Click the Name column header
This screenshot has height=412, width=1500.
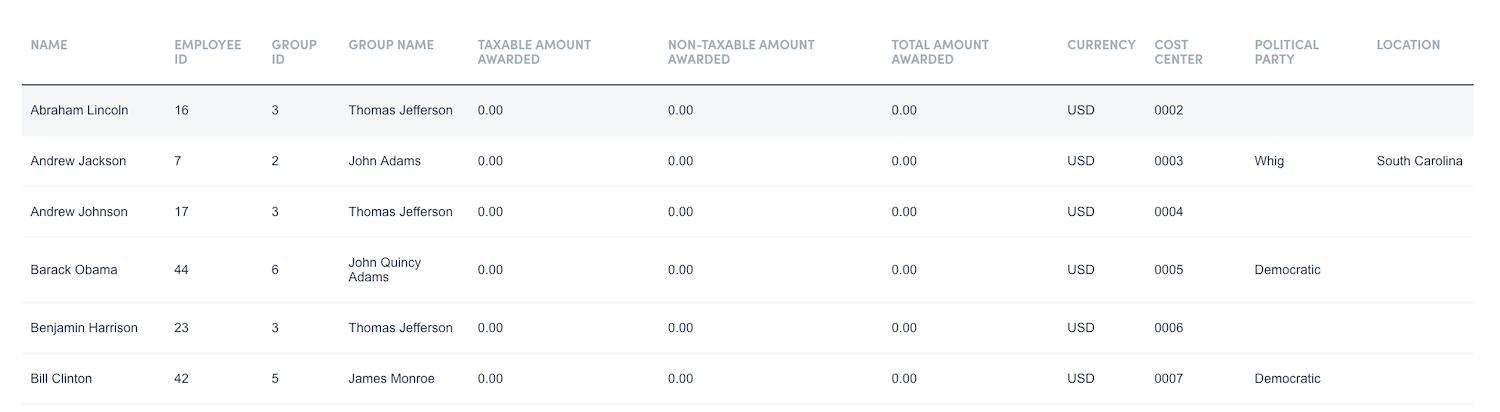click(x=49, y=45)
